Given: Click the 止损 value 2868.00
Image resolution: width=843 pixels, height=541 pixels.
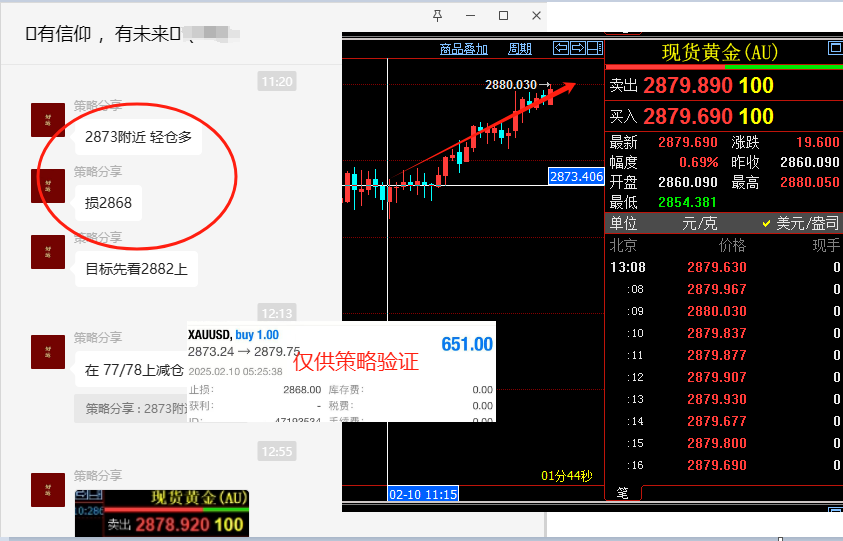Looking at the screenshot, I should [302, 390].
